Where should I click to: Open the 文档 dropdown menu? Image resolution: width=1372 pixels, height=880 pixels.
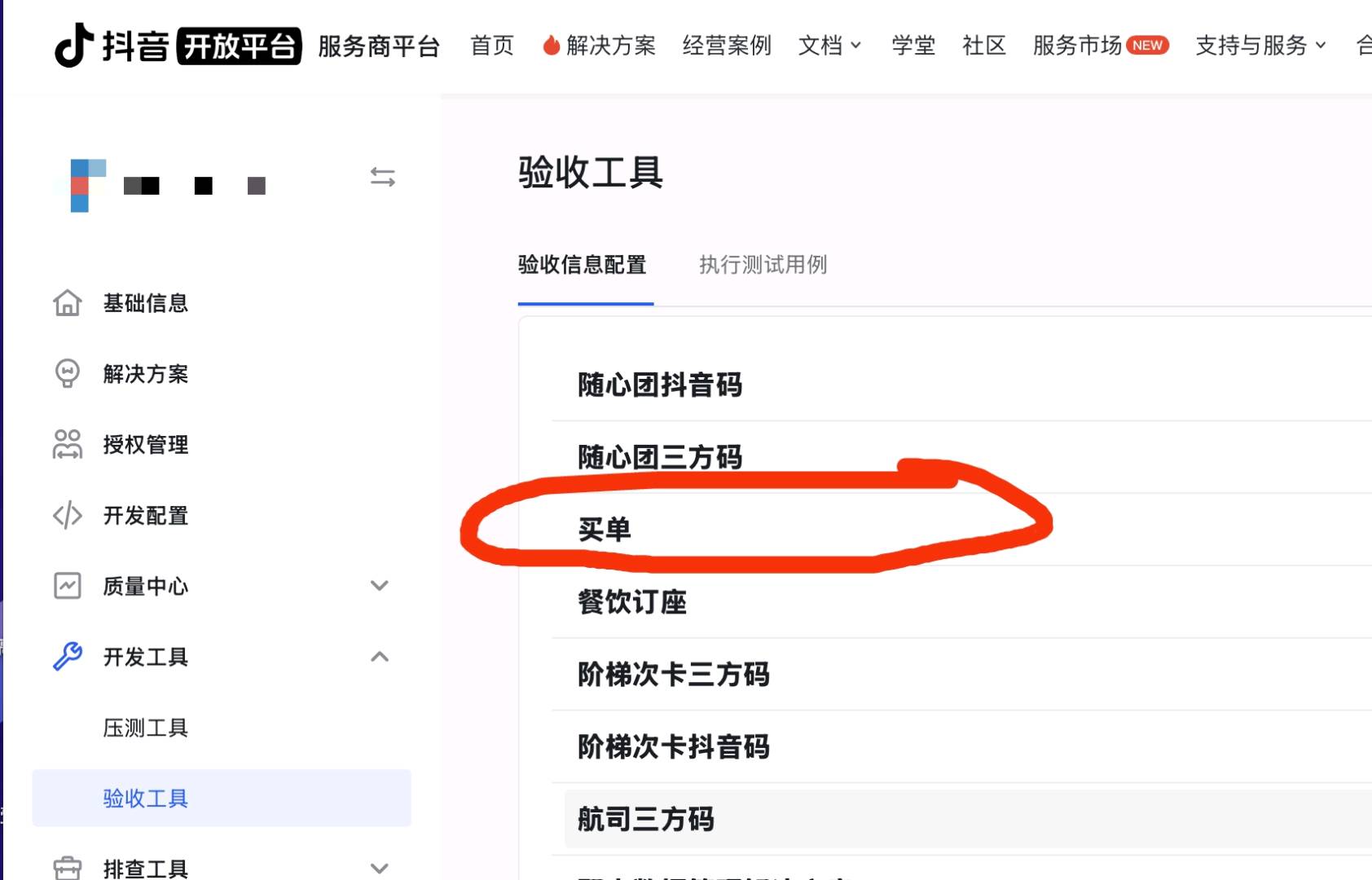(x=829, y=46)
